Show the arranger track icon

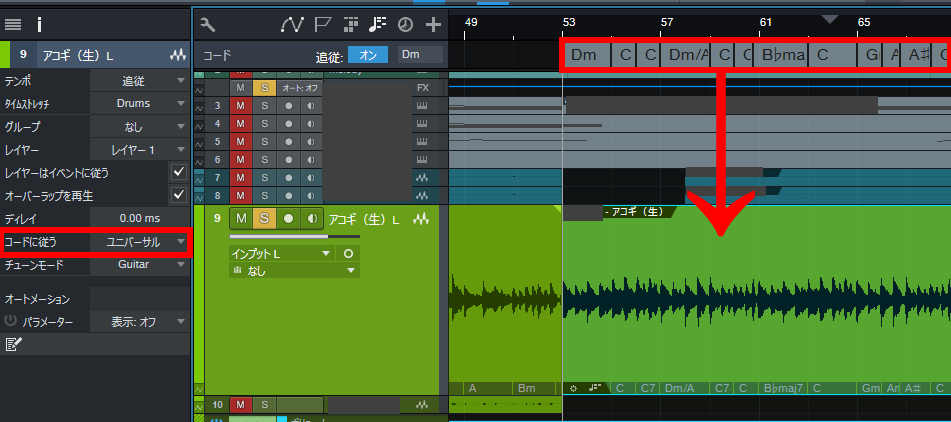click(351, 25)
